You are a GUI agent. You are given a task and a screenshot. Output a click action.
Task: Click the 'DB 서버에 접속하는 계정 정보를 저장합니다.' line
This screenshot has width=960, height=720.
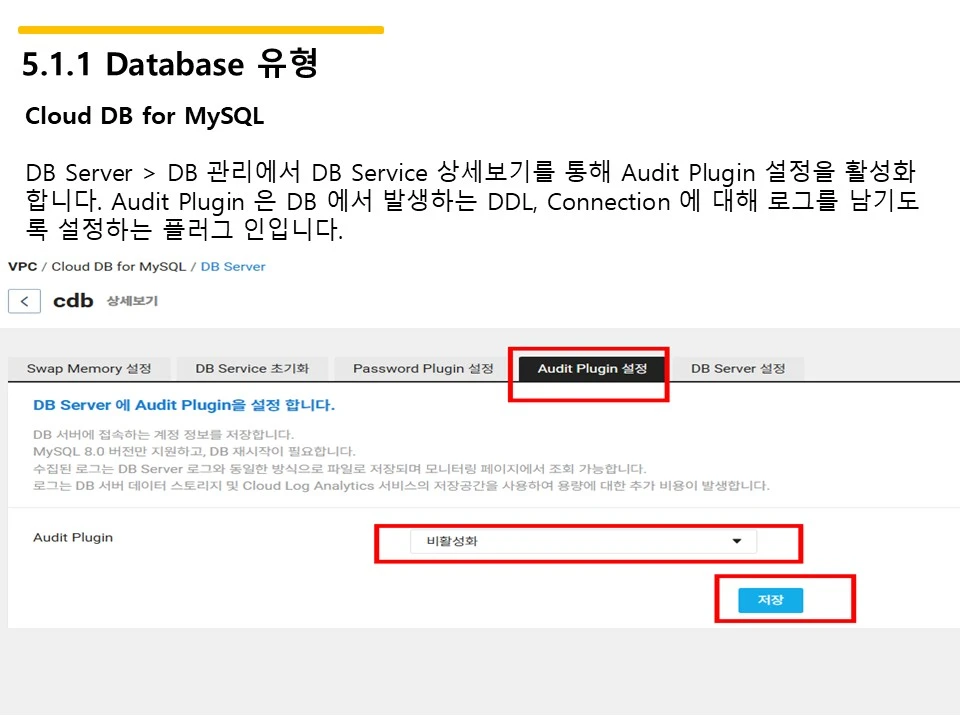coord(163,435)
